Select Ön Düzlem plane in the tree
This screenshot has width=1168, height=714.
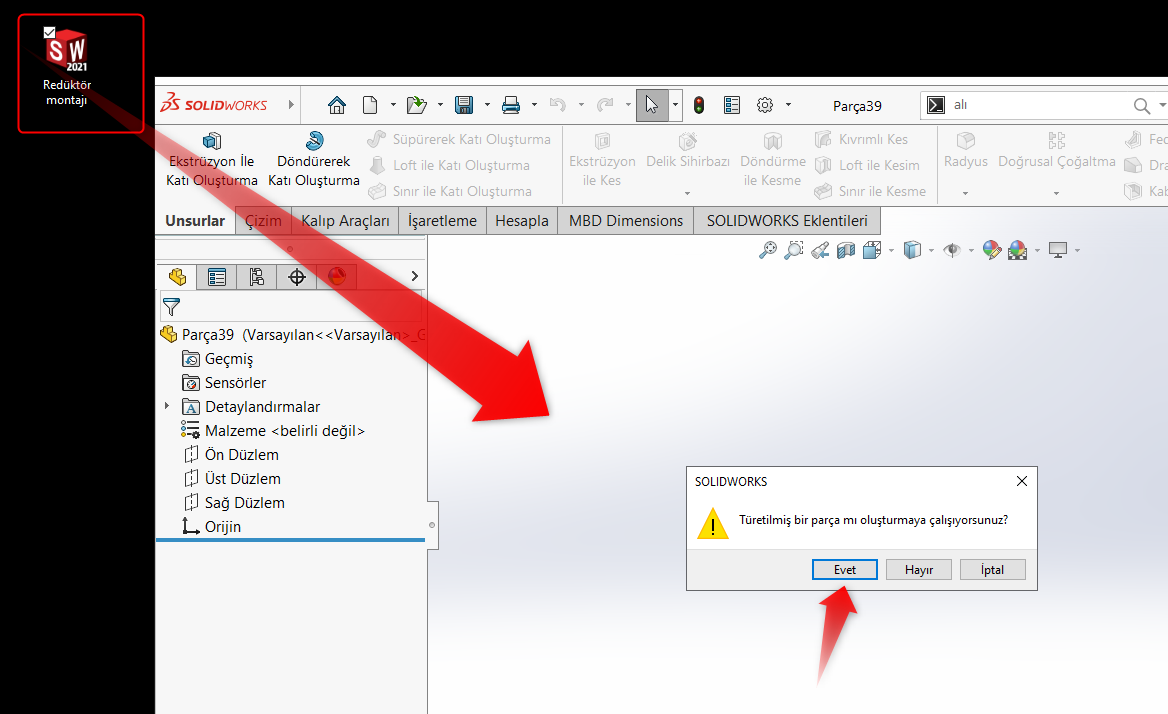coord(231,454)
